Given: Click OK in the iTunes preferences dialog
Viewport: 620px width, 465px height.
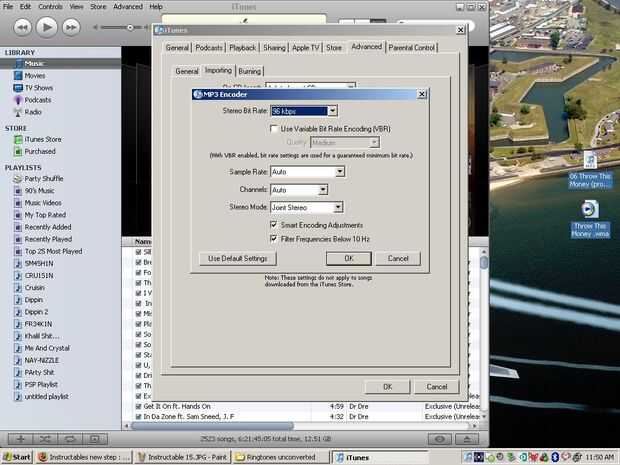Looking at the screenshot, I should coord(388,387).
